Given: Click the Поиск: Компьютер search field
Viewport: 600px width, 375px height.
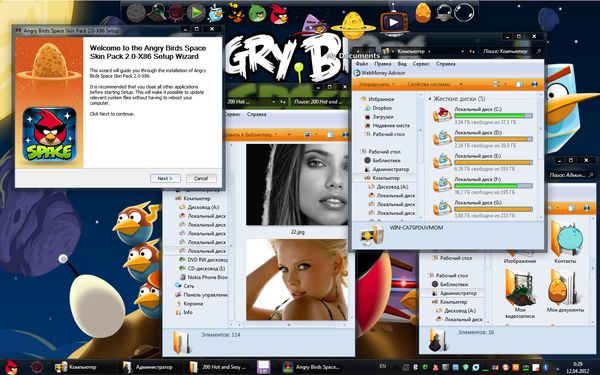Looking at the screenshot, I should pyautogui.click(x=512, y=51).
